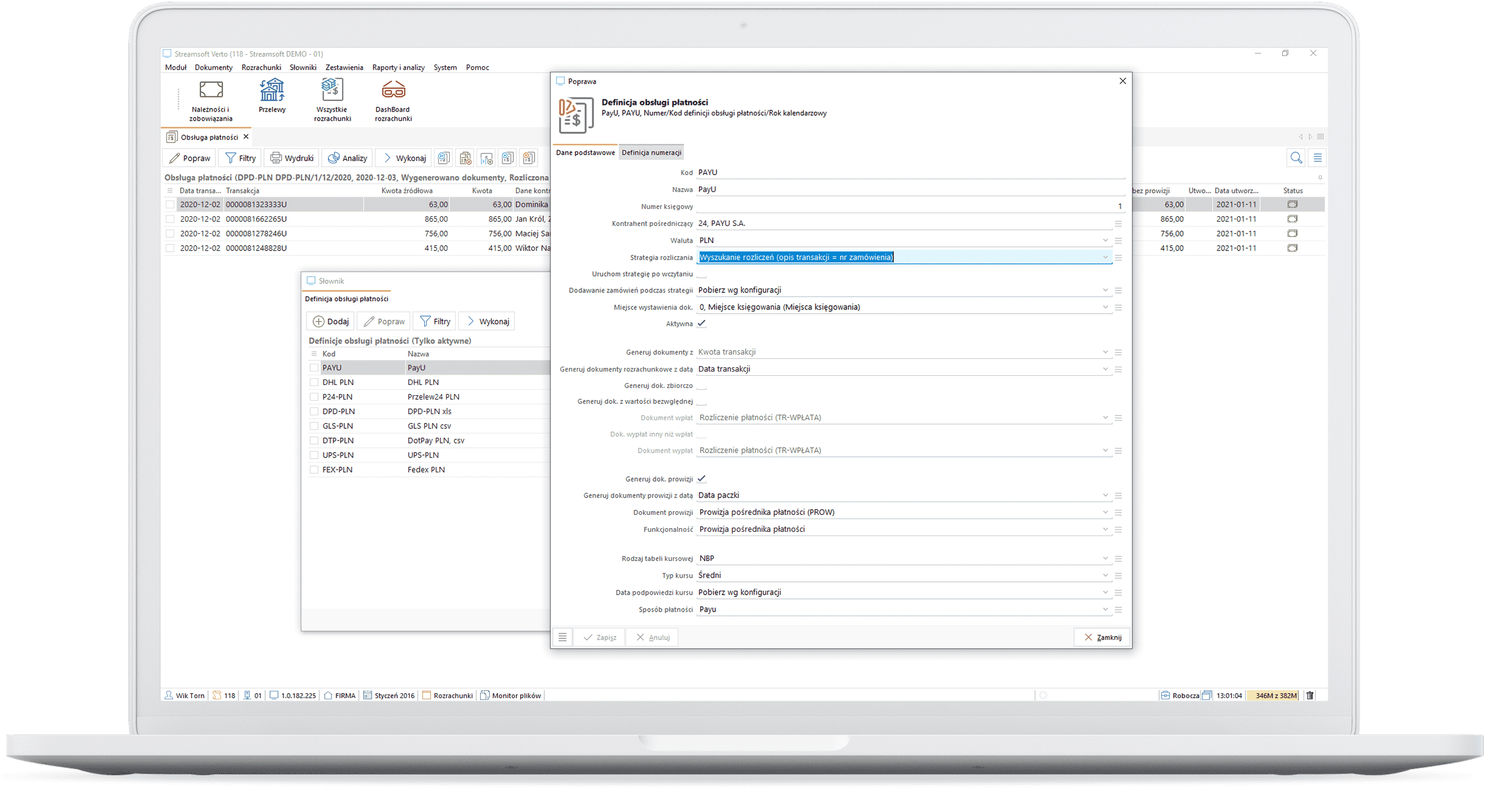The image size is (1493, 812).
Task: Expand the Data podpowiedzi kursu dropdown
Action: tap(1105, 593)
